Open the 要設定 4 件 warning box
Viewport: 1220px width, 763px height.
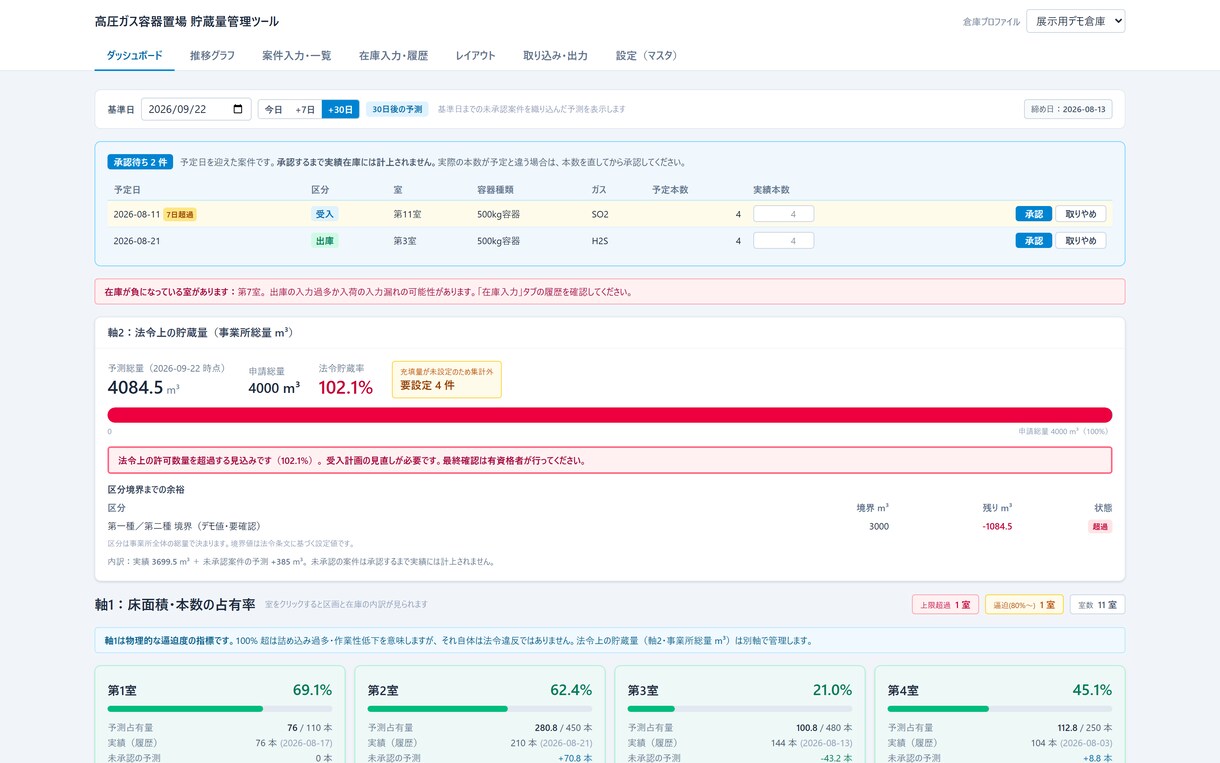click(x=447, y=379)
